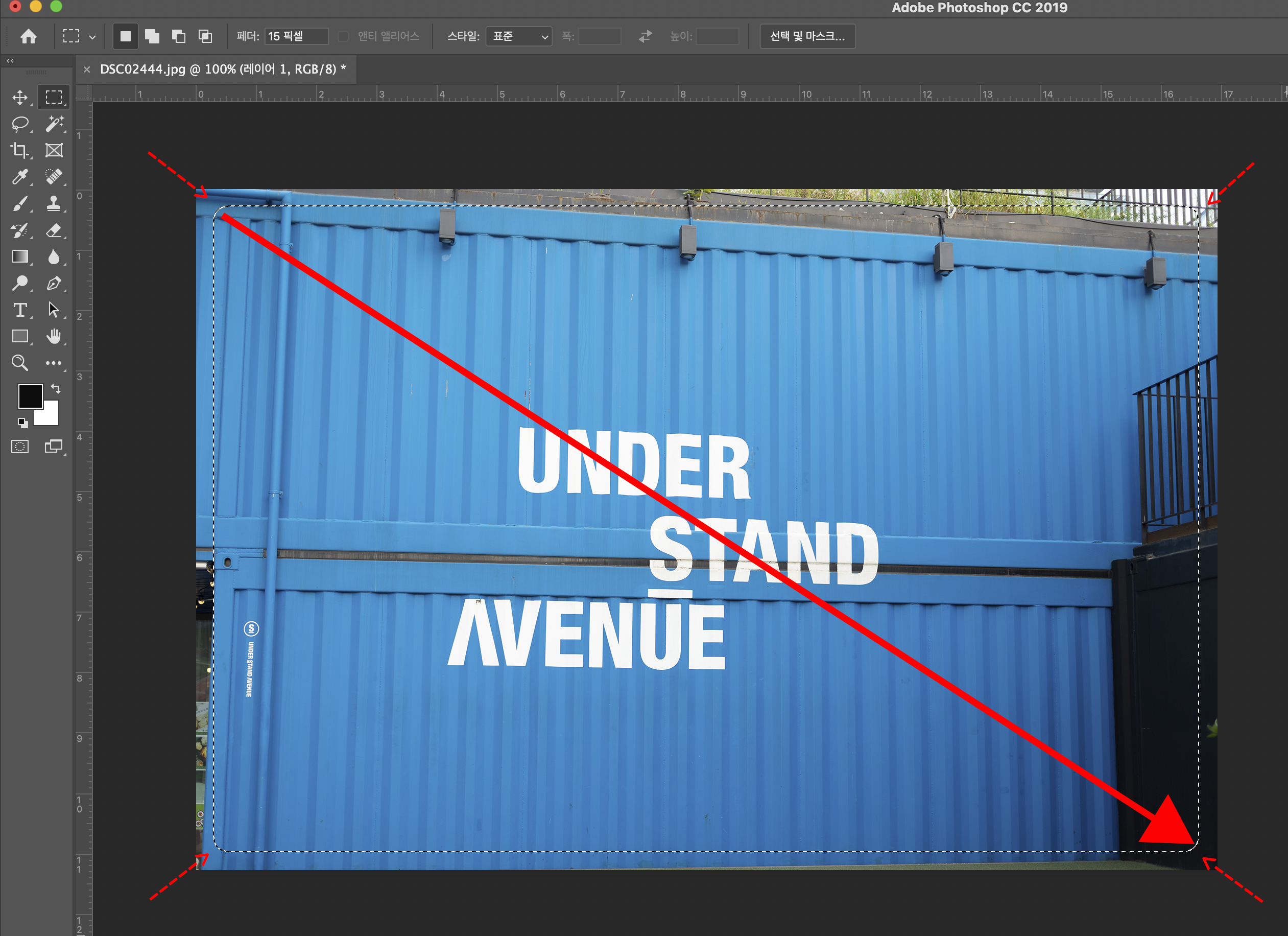Select the Hand tool

click(x=54, y=336)
